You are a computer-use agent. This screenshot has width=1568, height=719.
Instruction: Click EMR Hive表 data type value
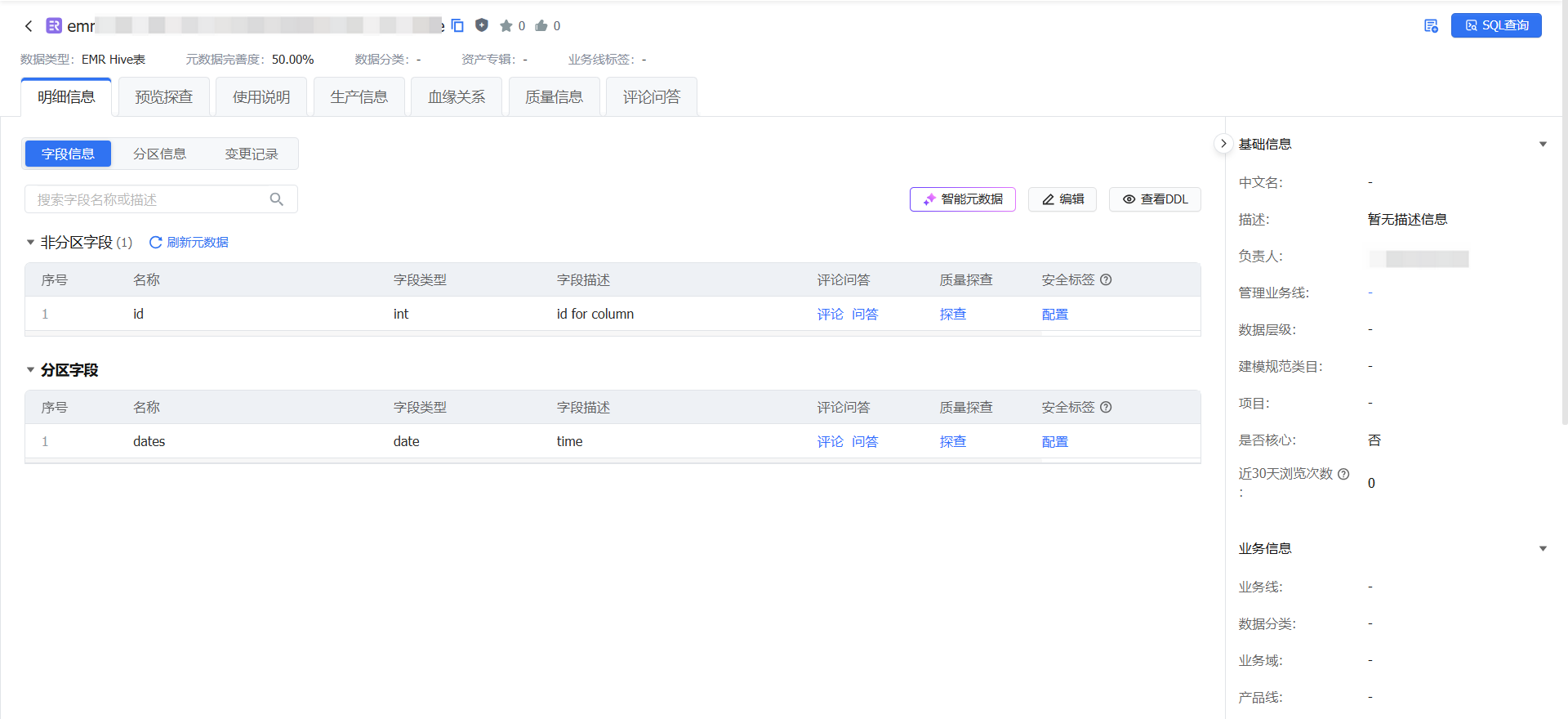114,60
